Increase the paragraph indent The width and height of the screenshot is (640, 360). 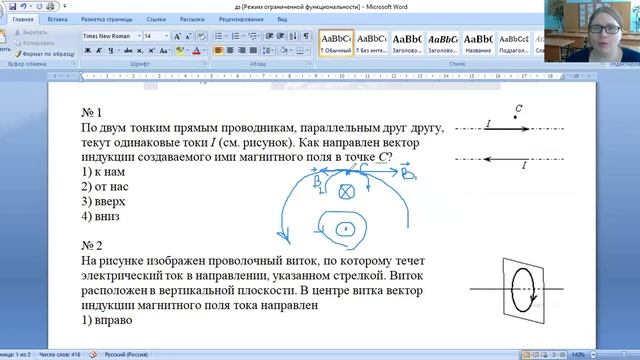tap(280, 36)
